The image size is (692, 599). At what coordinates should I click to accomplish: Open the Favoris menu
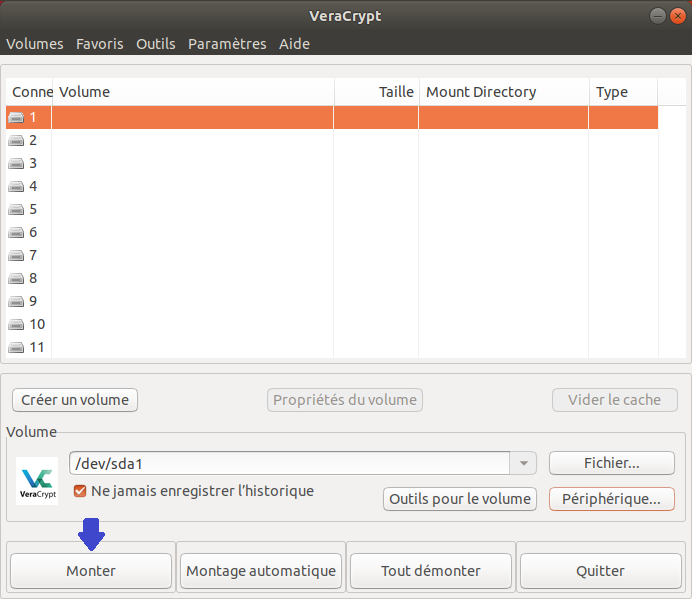(x=99, y=44)
